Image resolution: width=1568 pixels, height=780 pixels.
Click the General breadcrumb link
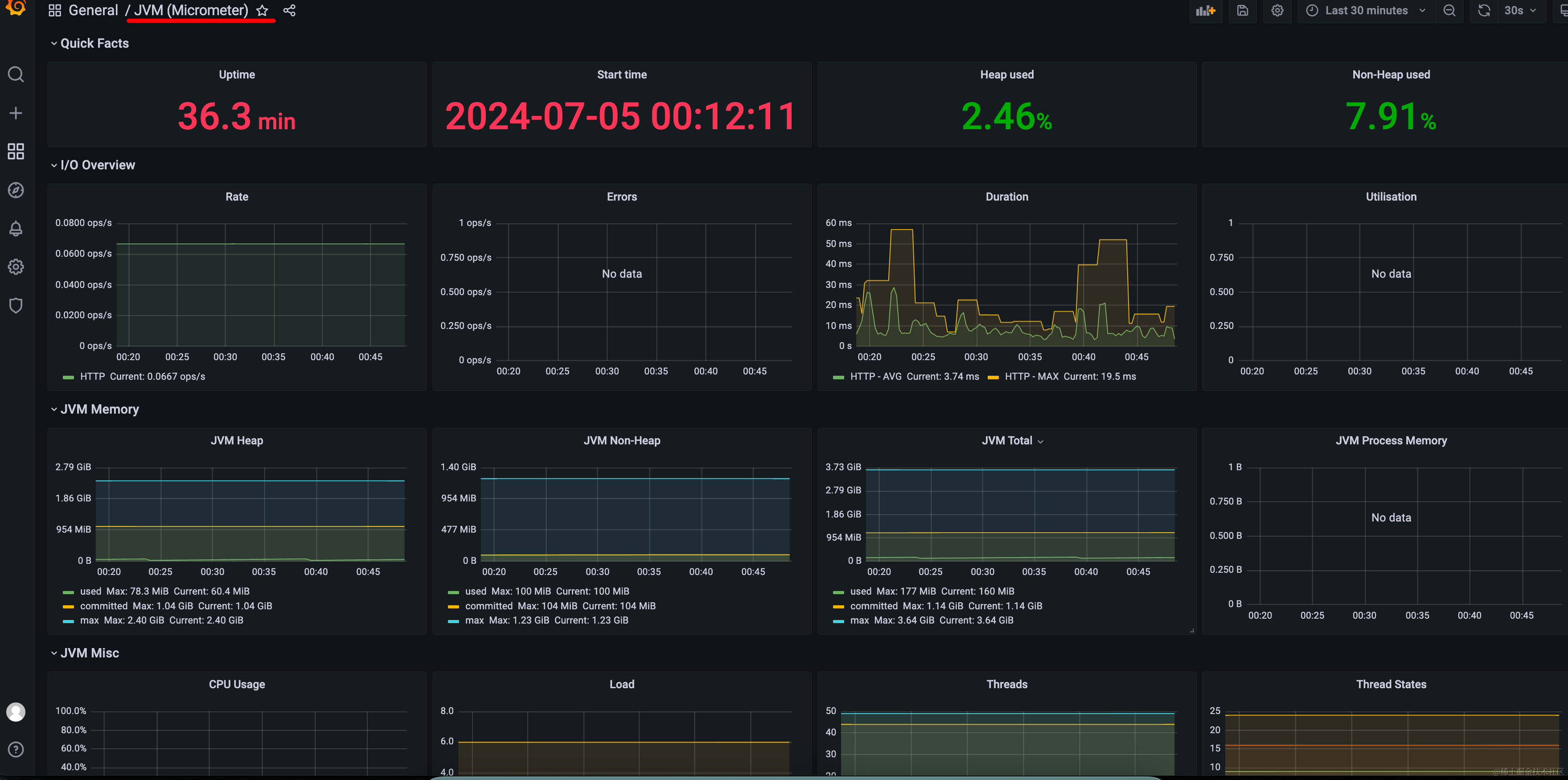click(93, 10)
